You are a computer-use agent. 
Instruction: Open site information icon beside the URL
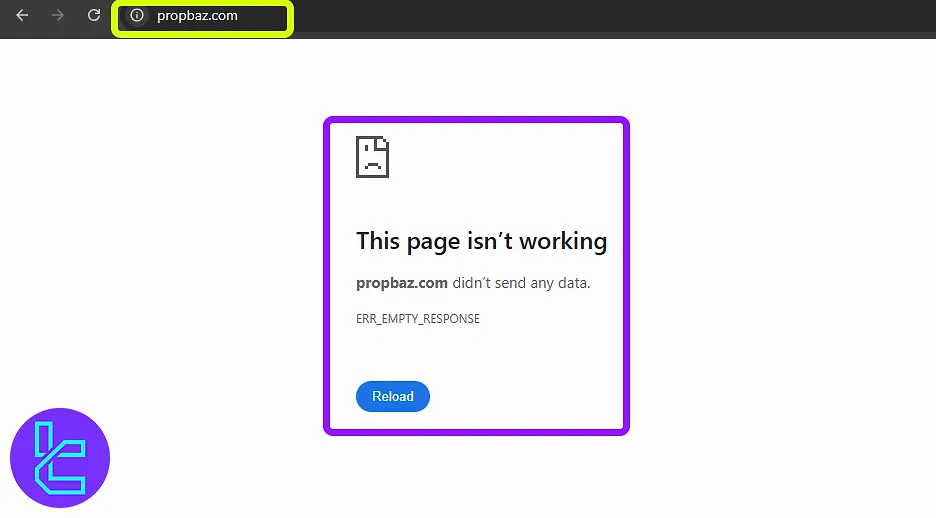tap(138, 16)
